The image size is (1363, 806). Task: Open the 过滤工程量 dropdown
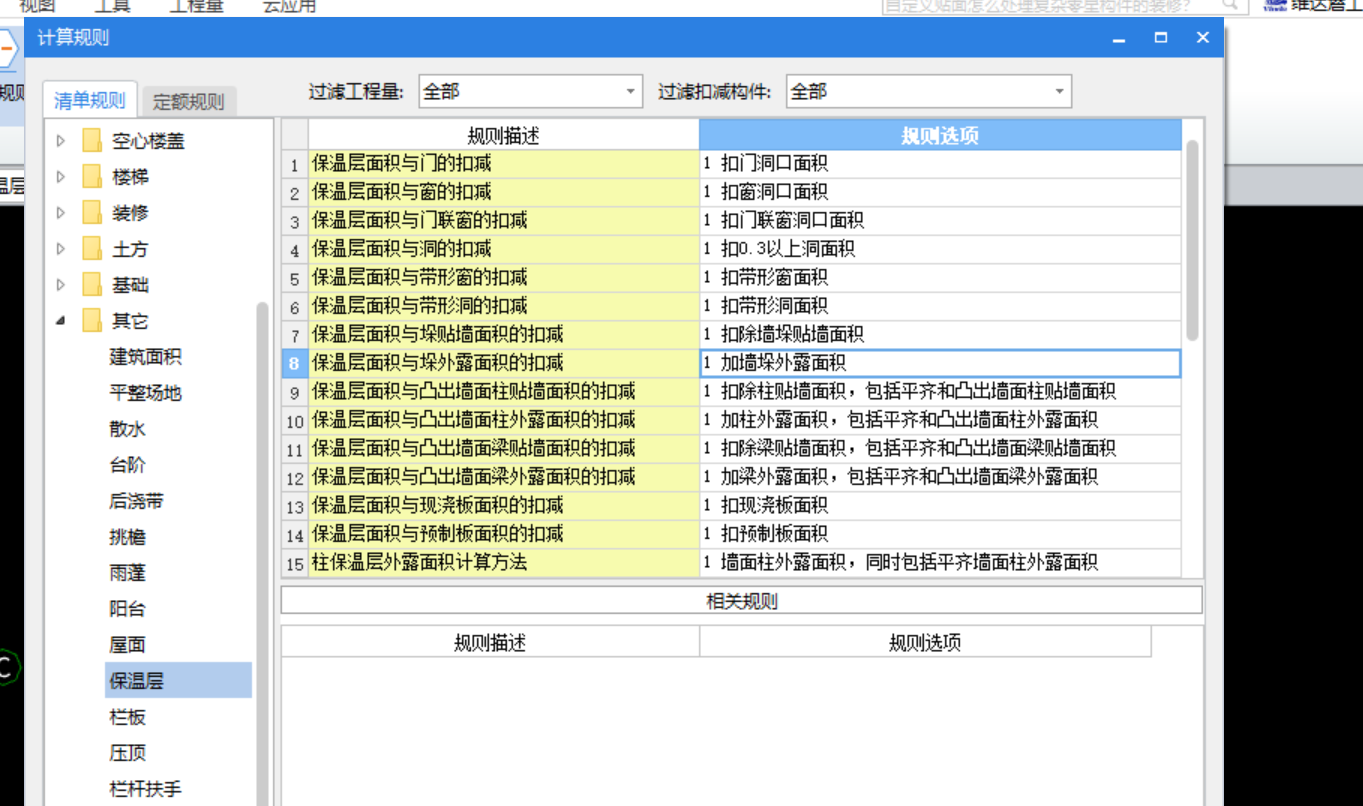coord(530,91)
